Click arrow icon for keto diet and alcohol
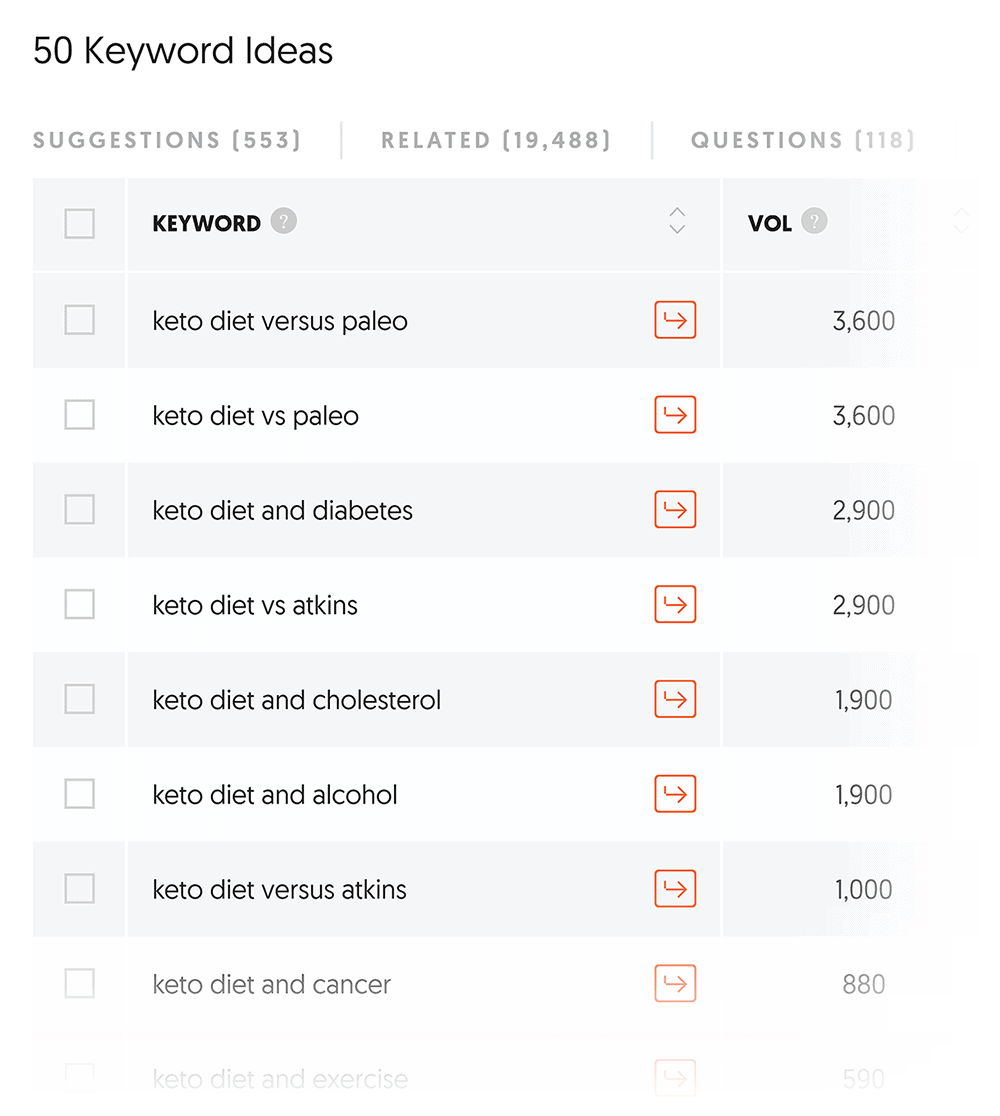This screenshot has height=1116, width=1000. coord(675,795)
